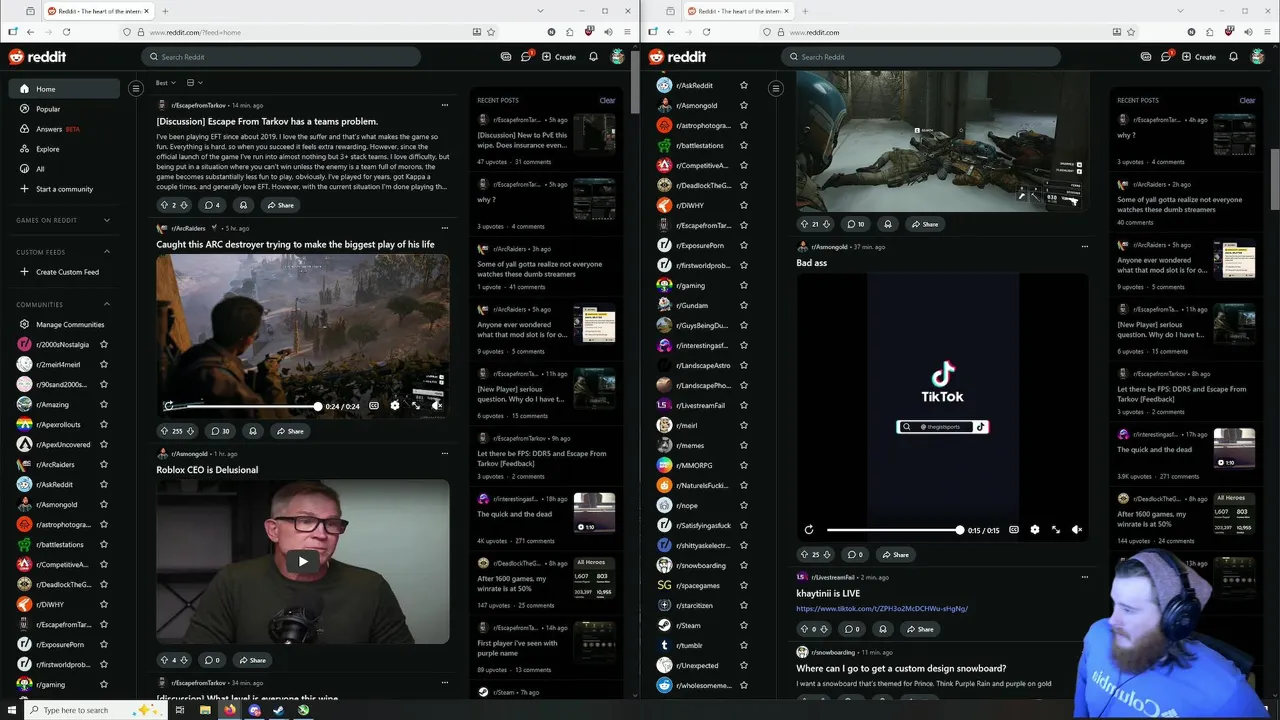Image resolution: width=1280 pixels, height=720 pixels.
Task: Open a new tab in the right browser window
Action: tap(805, 11)
